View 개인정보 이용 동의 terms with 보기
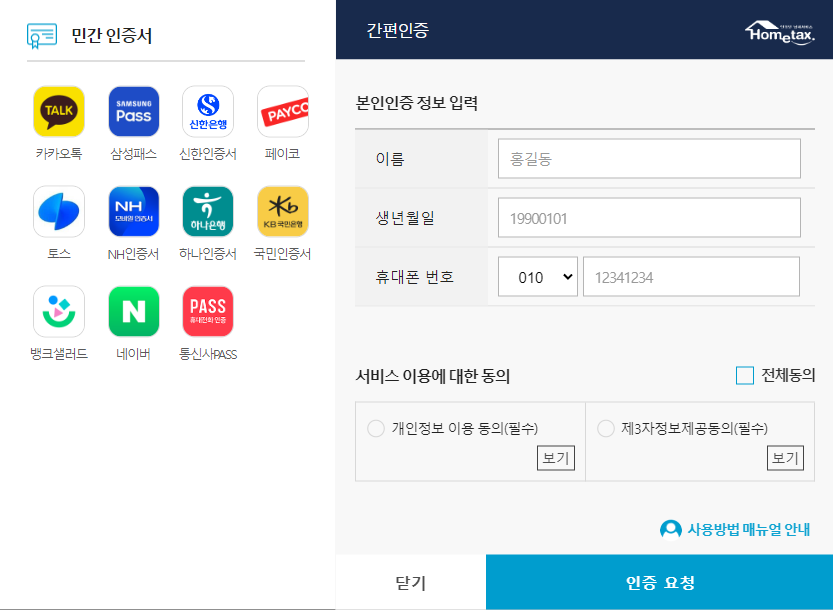Image resolution: width=833 pixels, height=610 pixels. point(556,458)
